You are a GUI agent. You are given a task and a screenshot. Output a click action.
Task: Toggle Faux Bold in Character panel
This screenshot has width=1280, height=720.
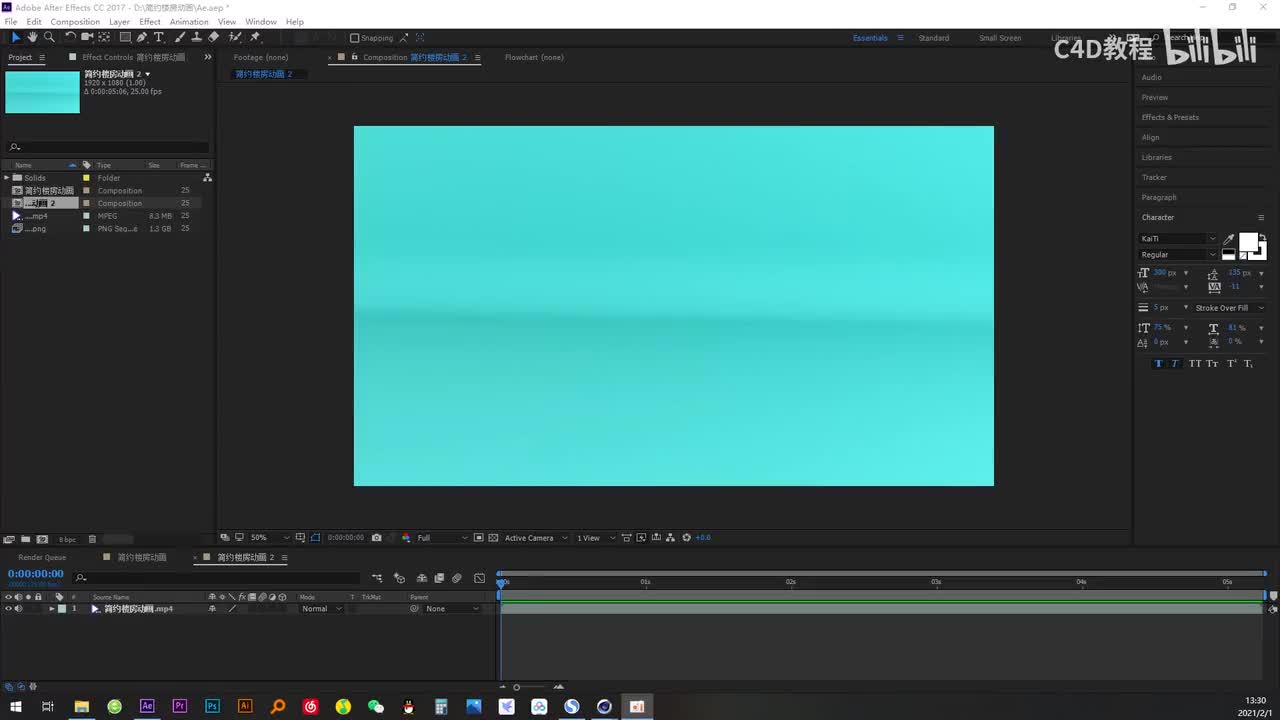[x=1158, y=364]
